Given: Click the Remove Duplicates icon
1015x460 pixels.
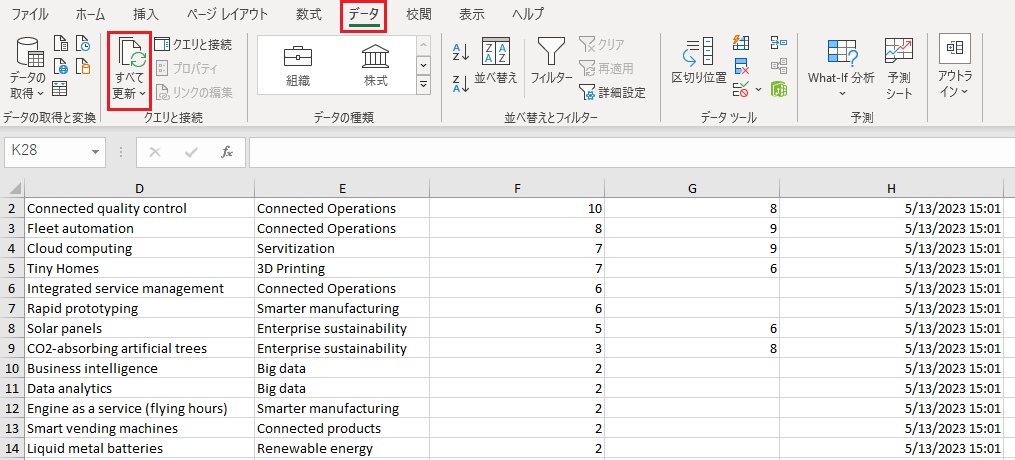Looking at the screenshot, I should [741, 66].
